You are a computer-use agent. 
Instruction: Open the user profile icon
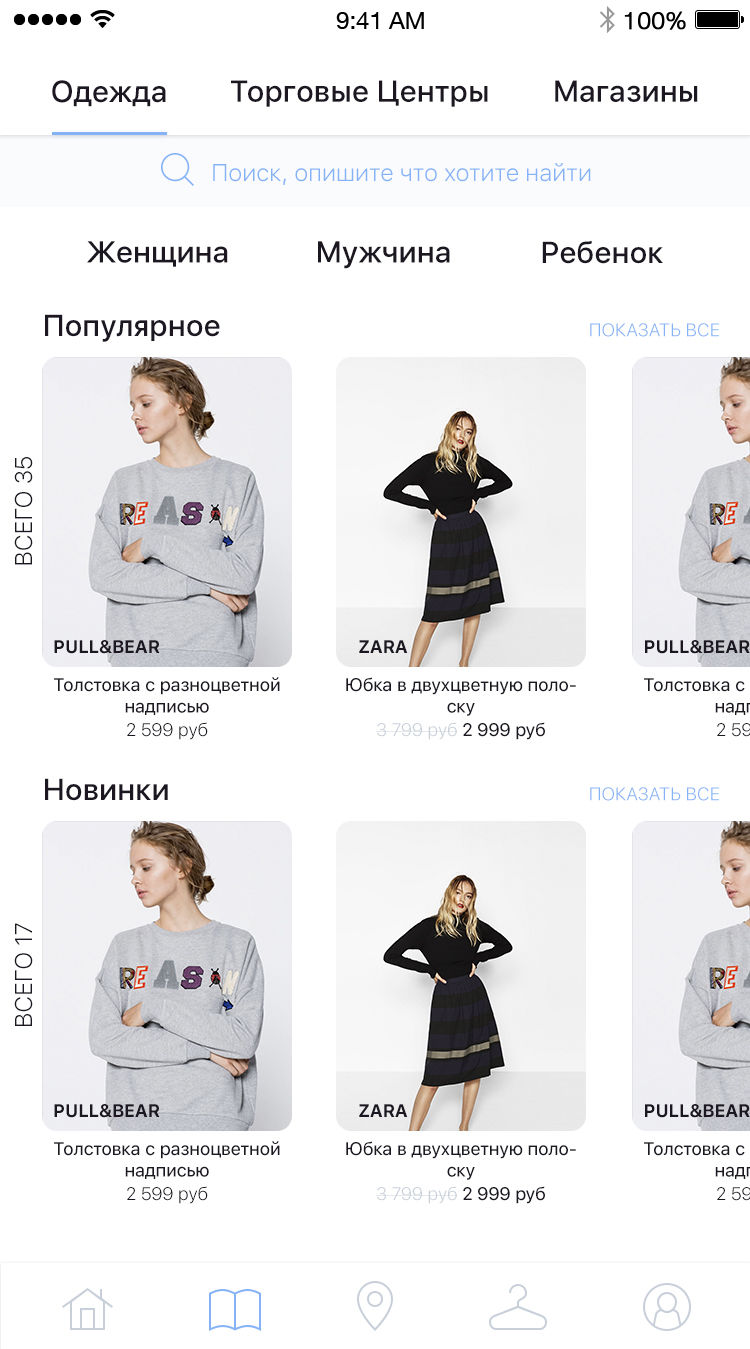pyautogui.click(x=667, y=1307)
